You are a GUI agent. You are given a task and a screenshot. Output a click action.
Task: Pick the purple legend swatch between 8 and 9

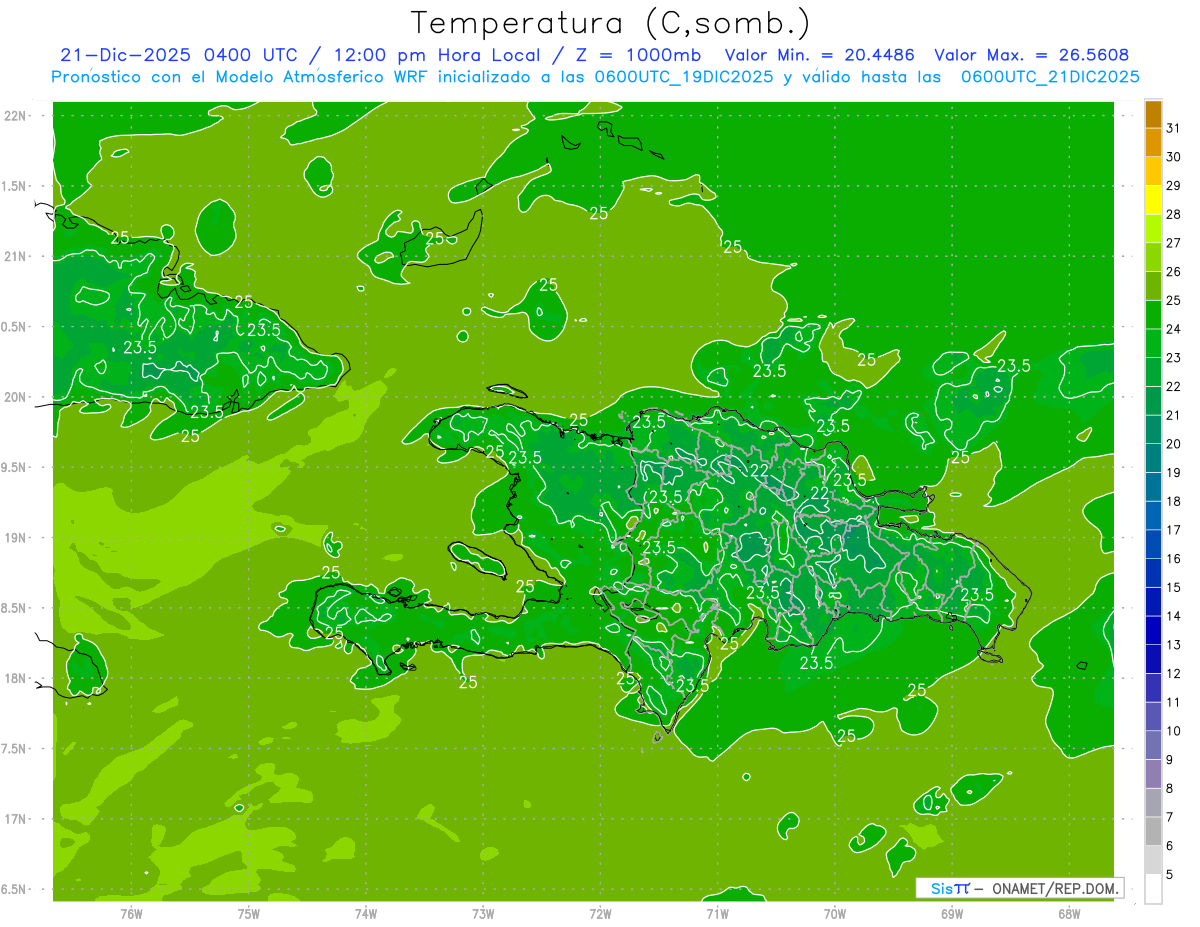pyautogui.click(x=1153, y=775)
